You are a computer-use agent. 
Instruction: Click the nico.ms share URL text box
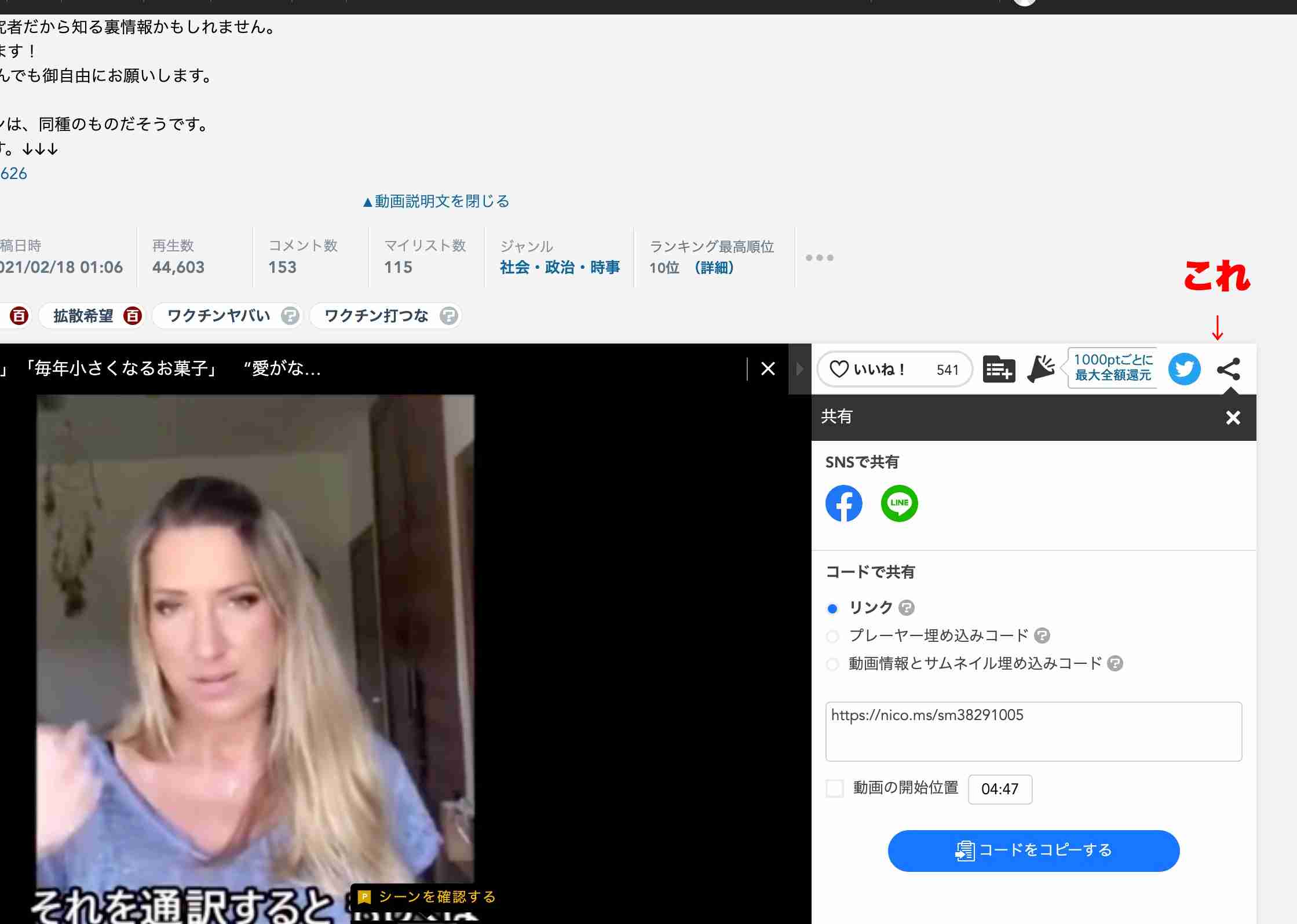pyautogui.click(x=1033, y=731)
